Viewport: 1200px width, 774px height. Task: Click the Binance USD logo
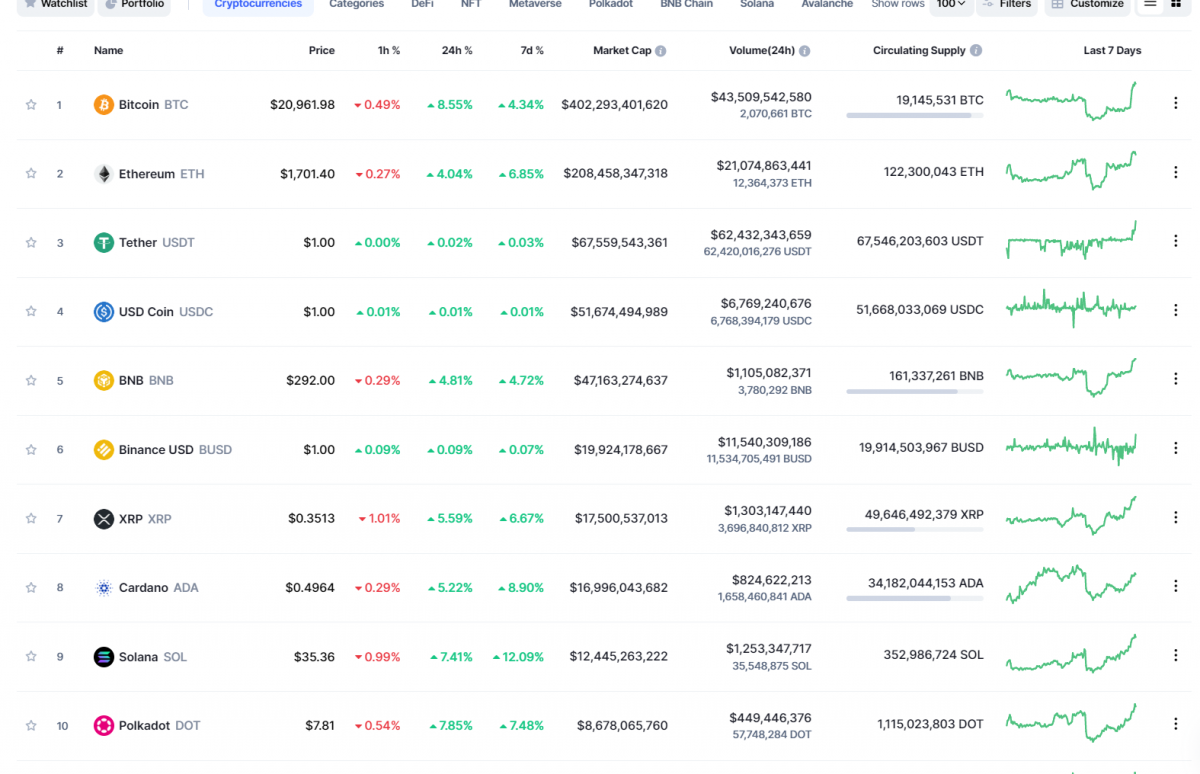pyautogui.click(x=104, y=449)
